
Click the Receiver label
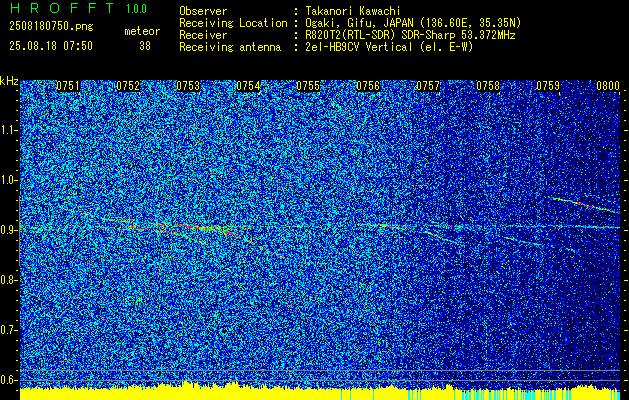(x=203, y=35)
